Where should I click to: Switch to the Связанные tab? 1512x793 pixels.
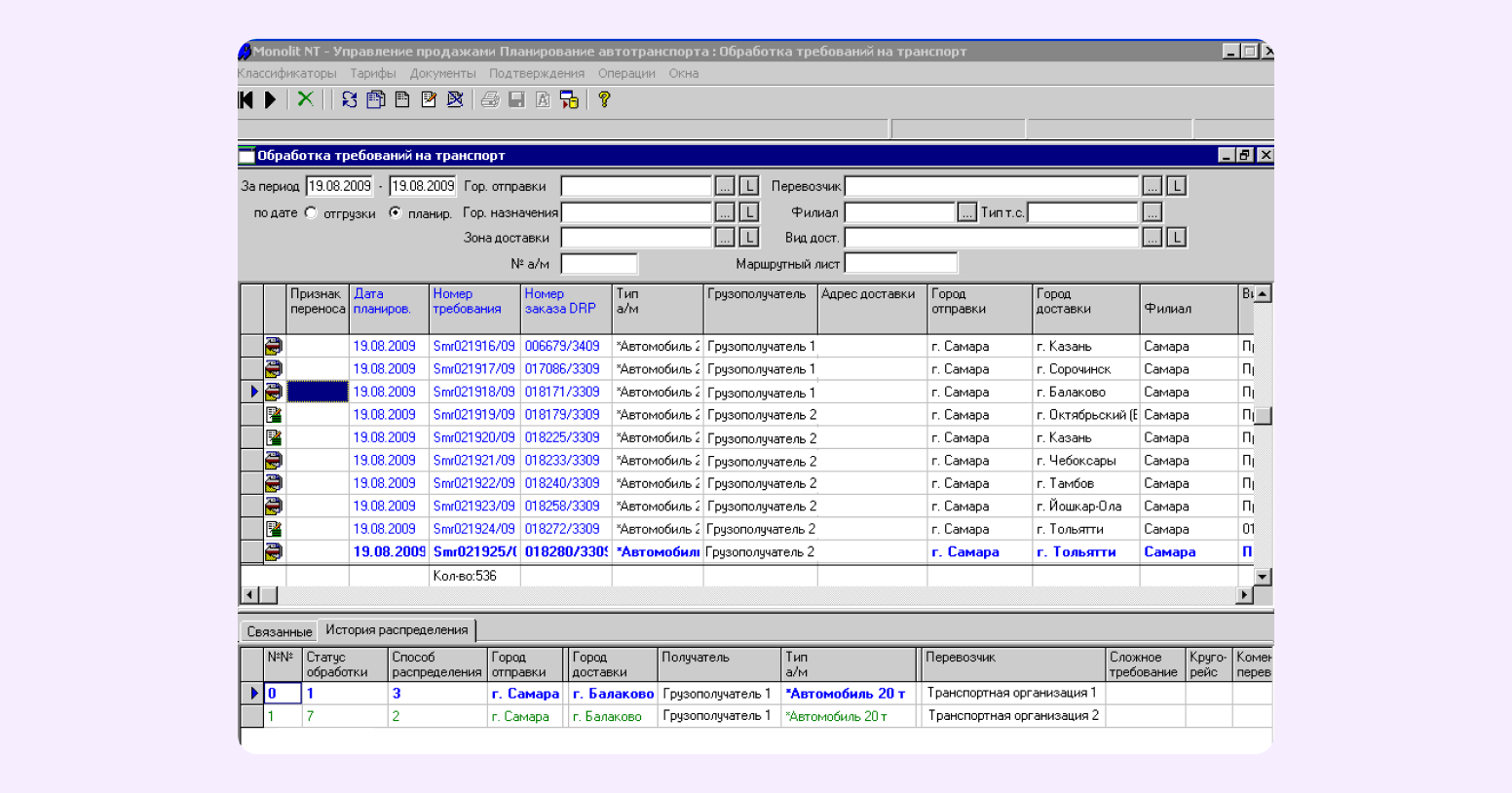pyautogui.click(x=280, y=631)
